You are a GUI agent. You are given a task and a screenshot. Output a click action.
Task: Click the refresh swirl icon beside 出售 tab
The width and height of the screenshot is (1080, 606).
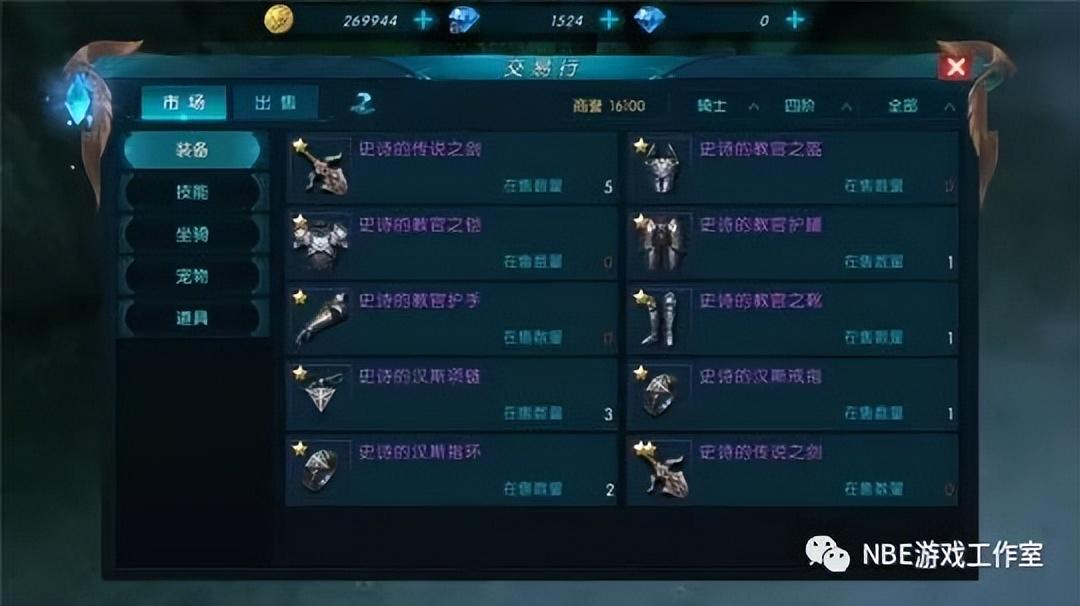(362, 103)
